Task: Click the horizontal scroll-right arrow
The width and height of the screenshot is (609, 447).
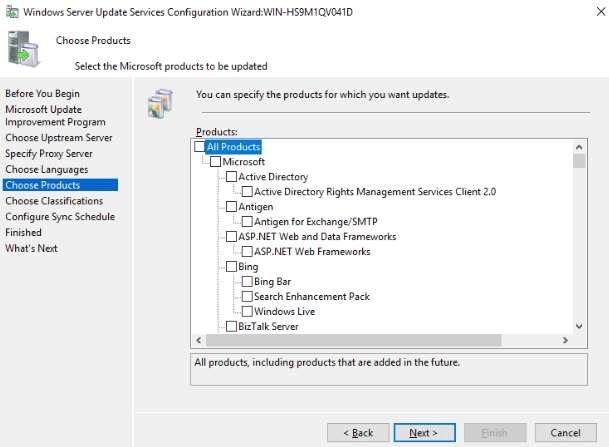Action: (x=565, y=340)
